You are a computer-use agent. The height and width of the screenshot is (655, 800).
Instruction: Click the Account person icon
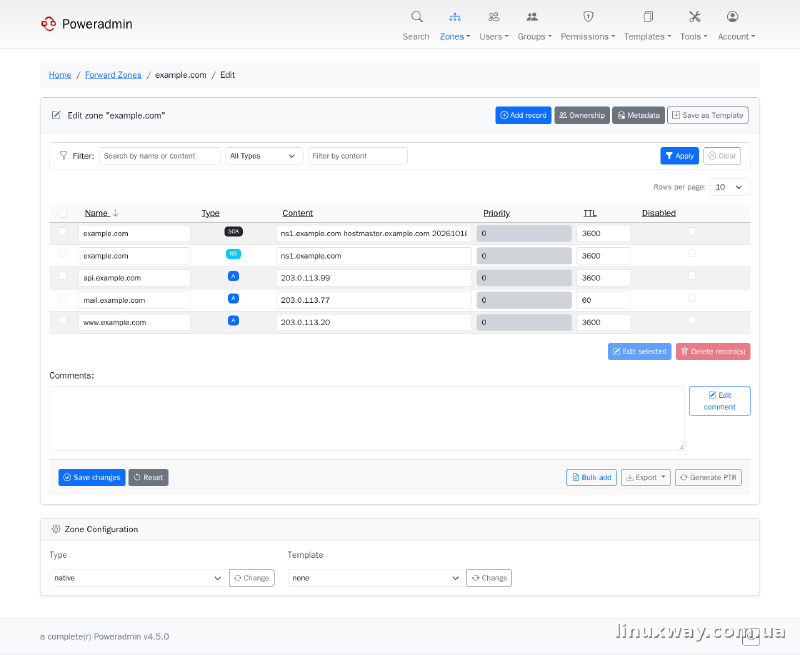732,17
